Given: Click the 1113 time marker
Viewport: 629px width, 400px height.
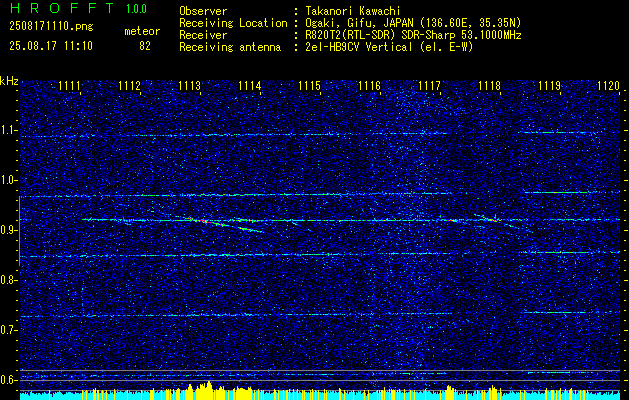Looking at the screenshot, I should [189, 86].
